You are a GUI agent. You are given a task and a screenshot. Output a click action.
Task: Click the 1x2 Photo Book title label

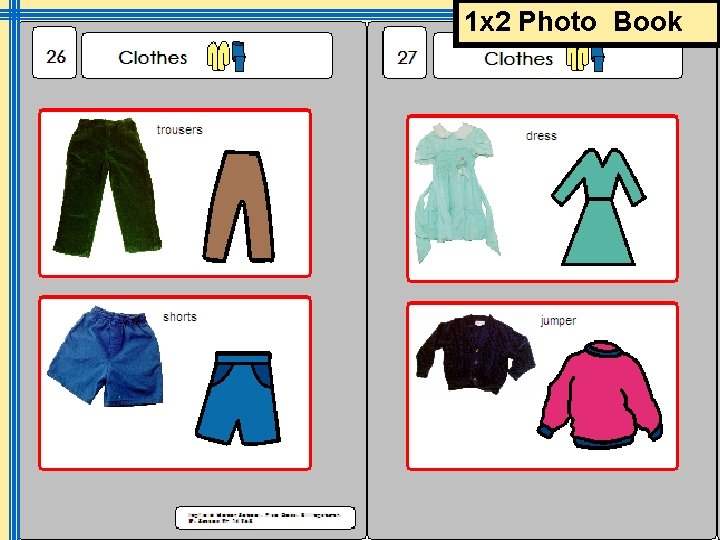(x=587, y=23)
